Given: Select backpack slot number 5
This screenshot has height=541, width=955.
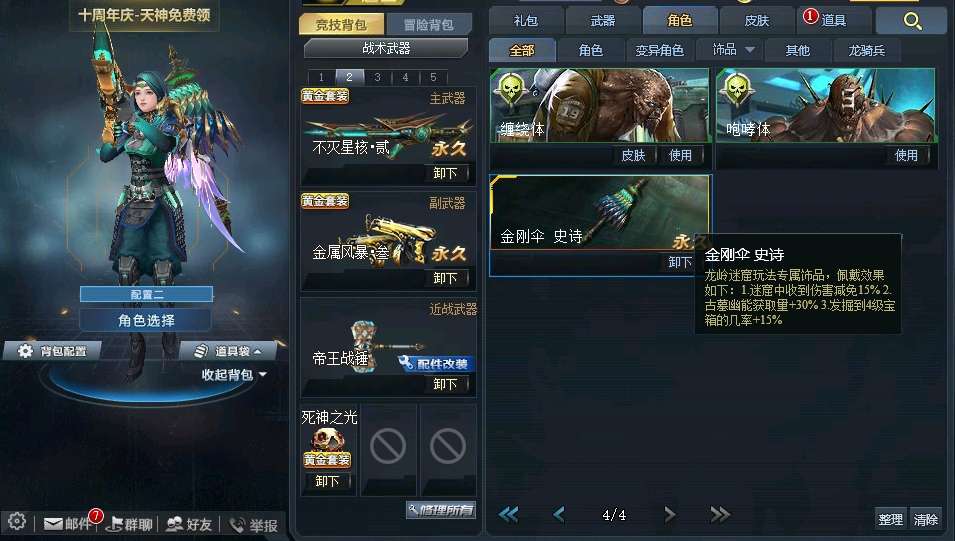Looking at the screenshot, I should point(434,77).
